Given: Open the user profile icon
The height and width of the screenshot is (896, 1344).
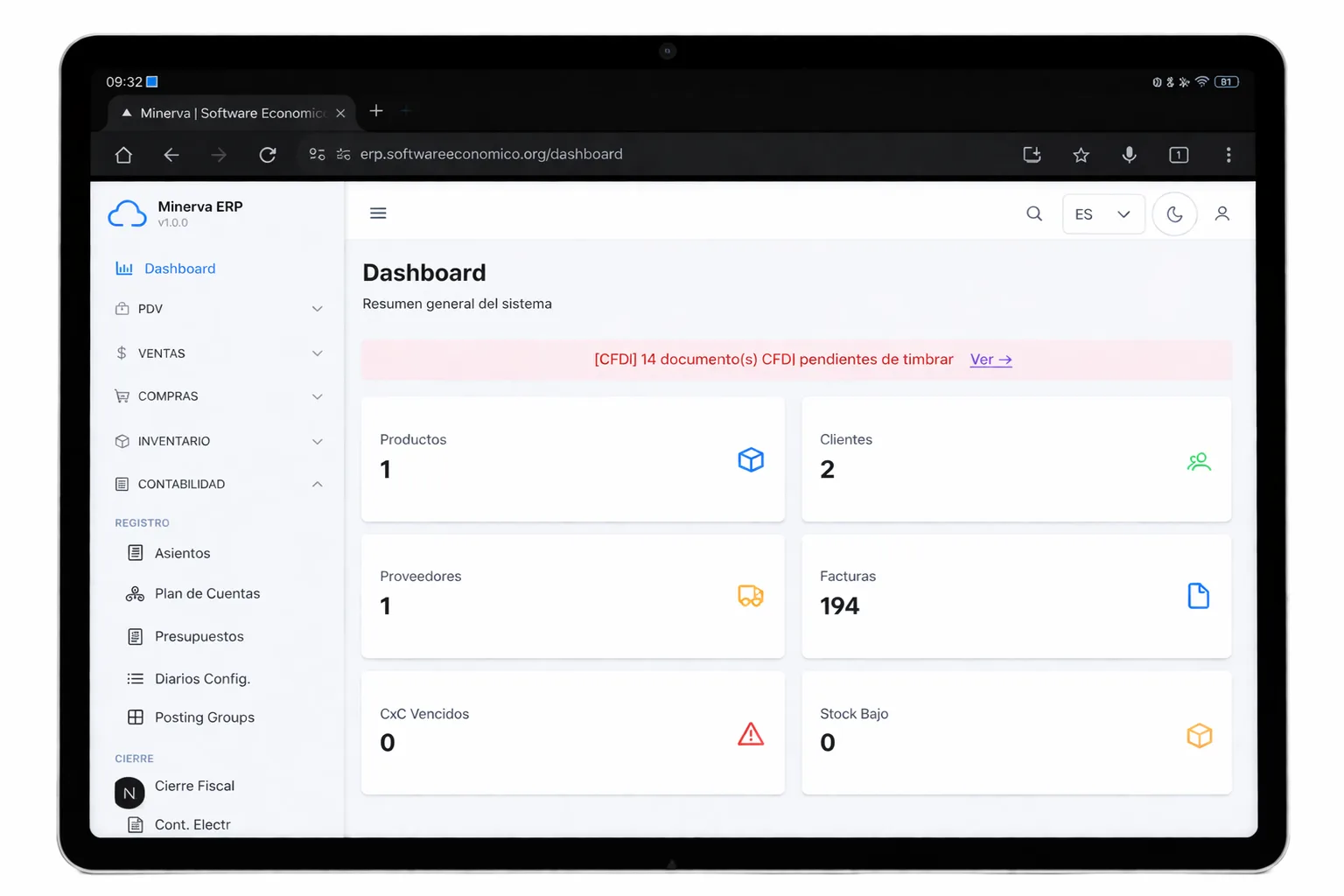Looking at the screenshot, I should 1221,213.
